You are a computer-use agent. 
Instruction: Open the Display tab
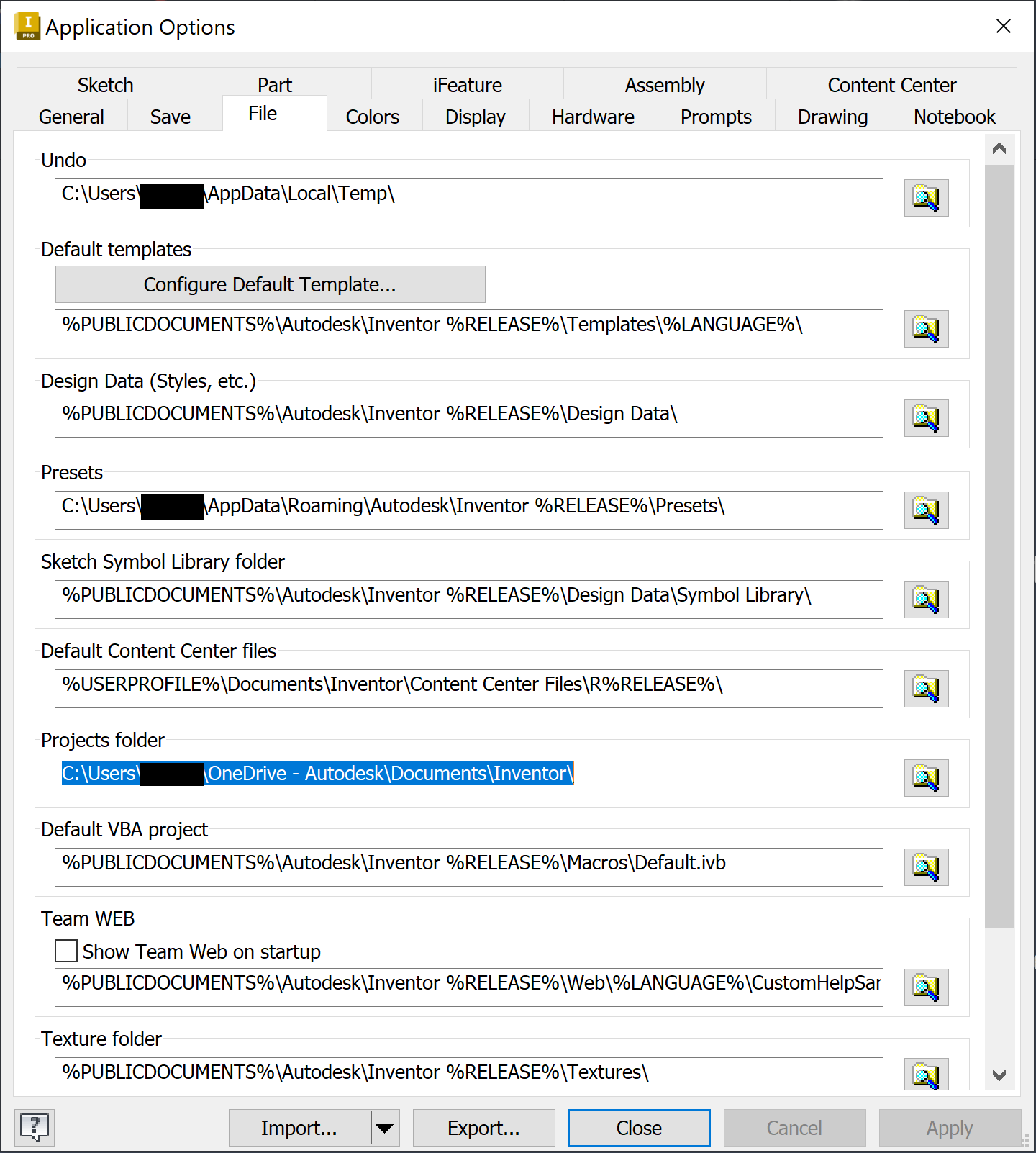coord(476,117)
